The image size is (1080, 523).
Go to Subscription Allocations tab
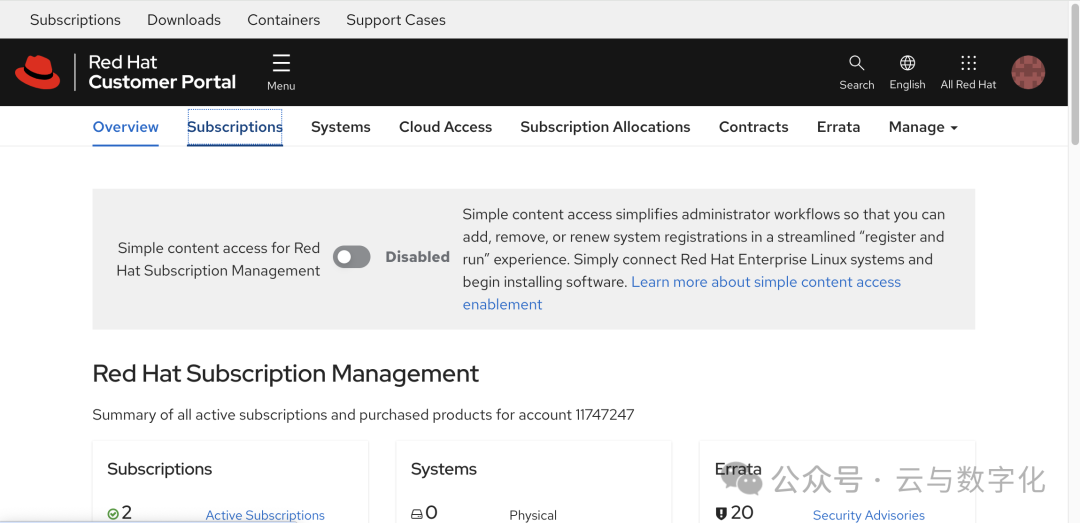pos(605,127)
